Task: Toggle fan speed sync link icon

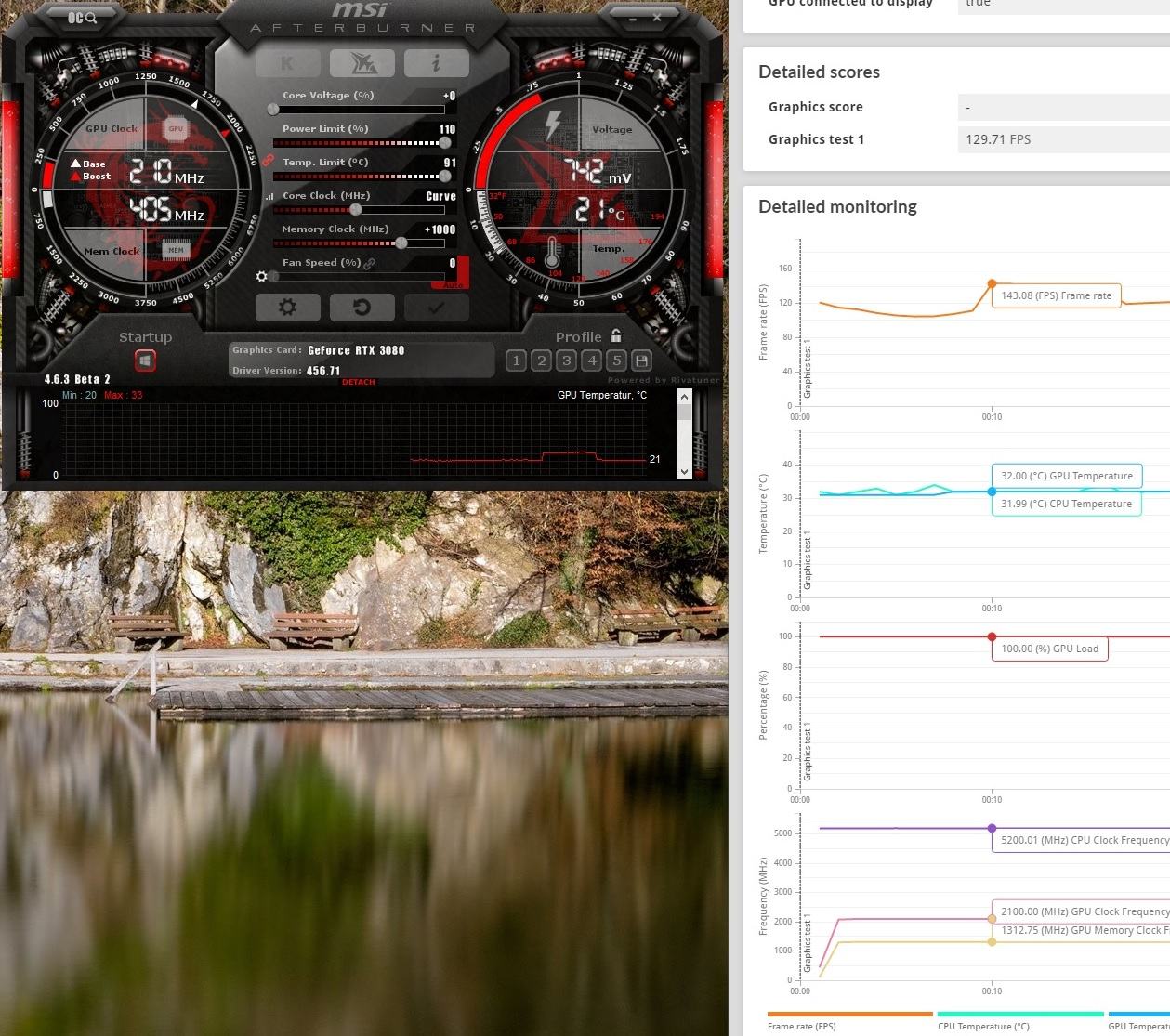Action: click(x=369, y=264)
